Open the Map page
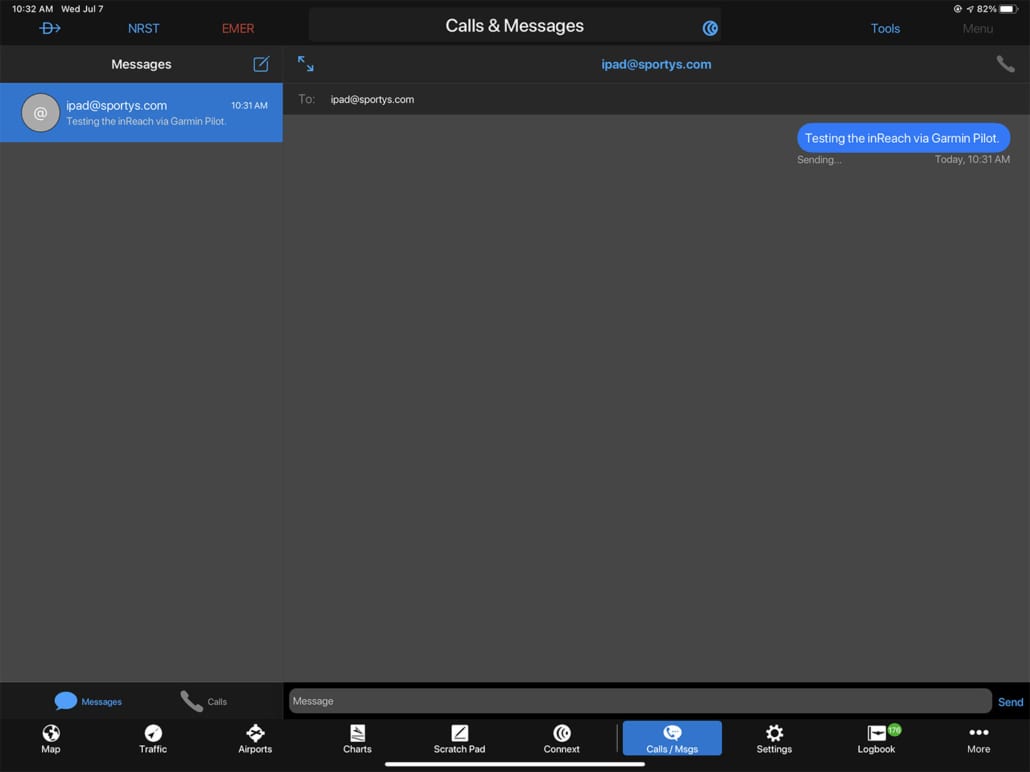Viewport: 1030px width, 772px height. point(51,739)
